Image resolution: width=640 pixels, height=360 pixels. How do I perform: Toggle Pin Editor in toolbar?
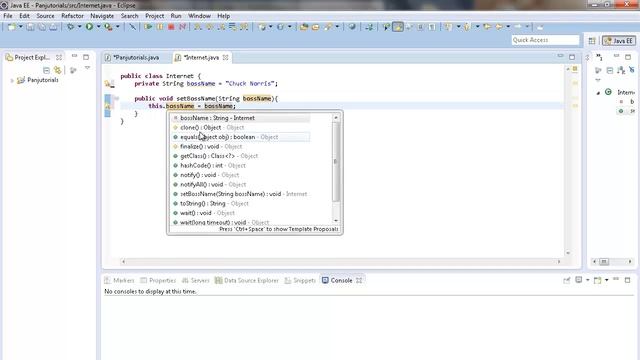pyautogui.click(x=540, y=27)
